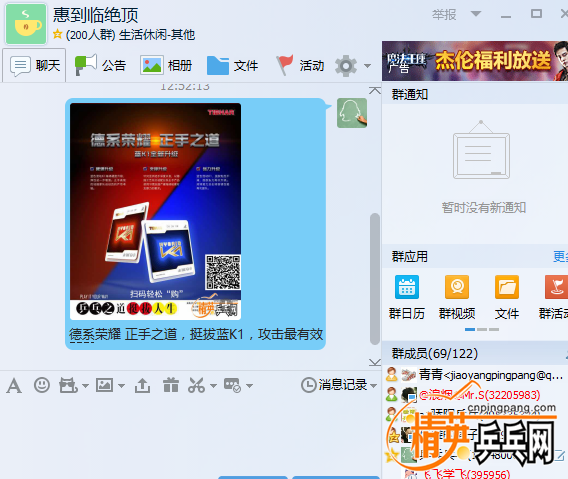This screenshot has height=479, width=568.
Task: Expand the 消息记录 dropdown arrow
Action: pos(373,386)
